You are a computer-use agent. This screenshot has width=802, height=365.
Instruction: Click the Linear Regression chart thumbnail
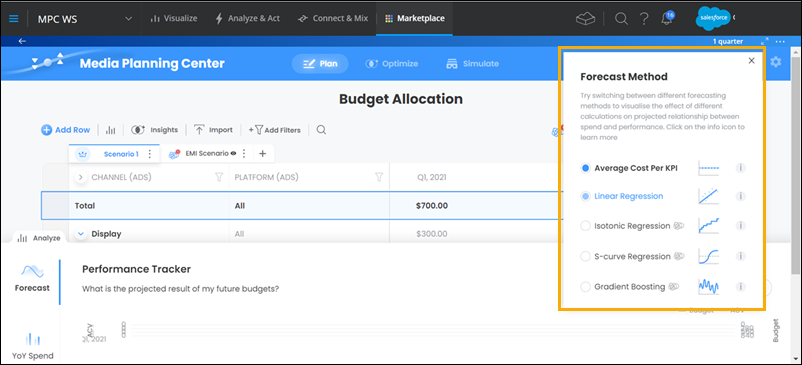(708, 196)
